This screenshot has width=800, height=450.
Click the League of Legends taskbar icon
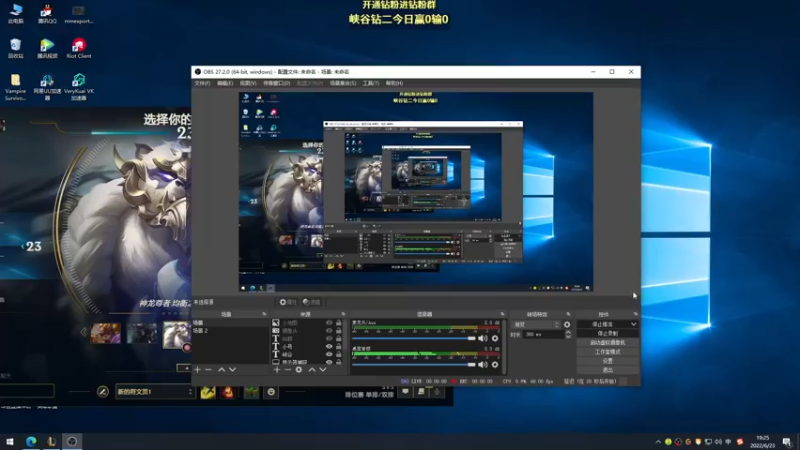click(52, 441)
